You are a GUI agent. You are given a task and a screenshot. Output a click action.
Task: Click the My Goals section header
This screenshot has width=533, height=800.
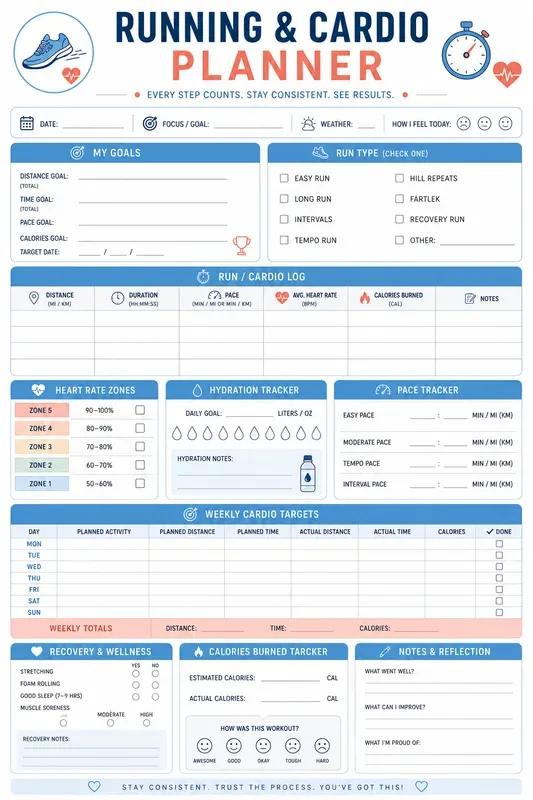[x=135, y=153]
